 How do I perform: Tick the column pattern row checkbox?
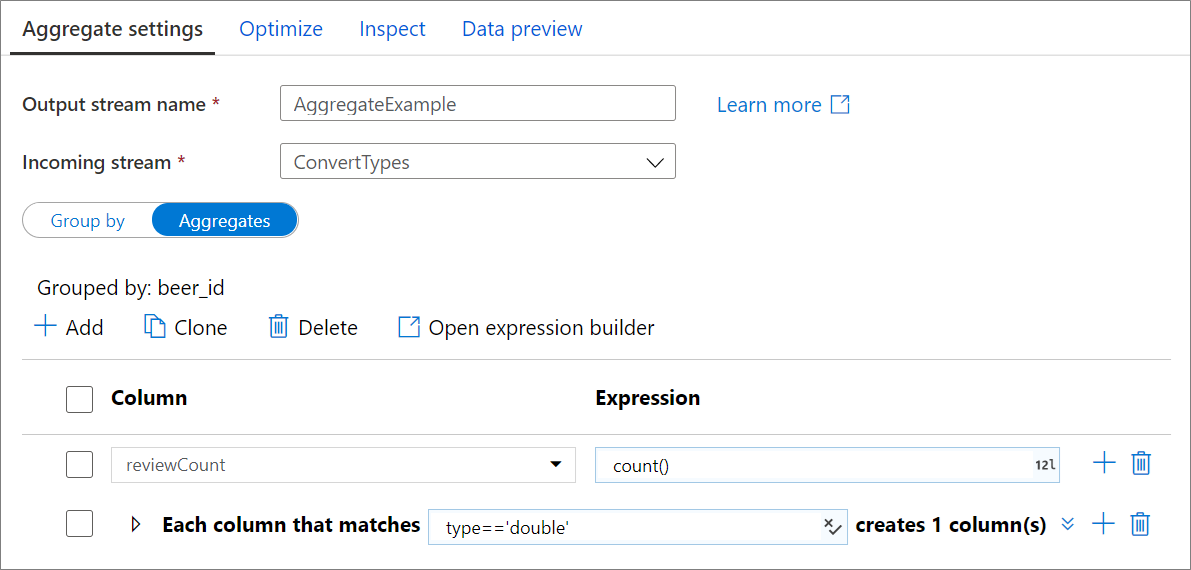[79, 524]
